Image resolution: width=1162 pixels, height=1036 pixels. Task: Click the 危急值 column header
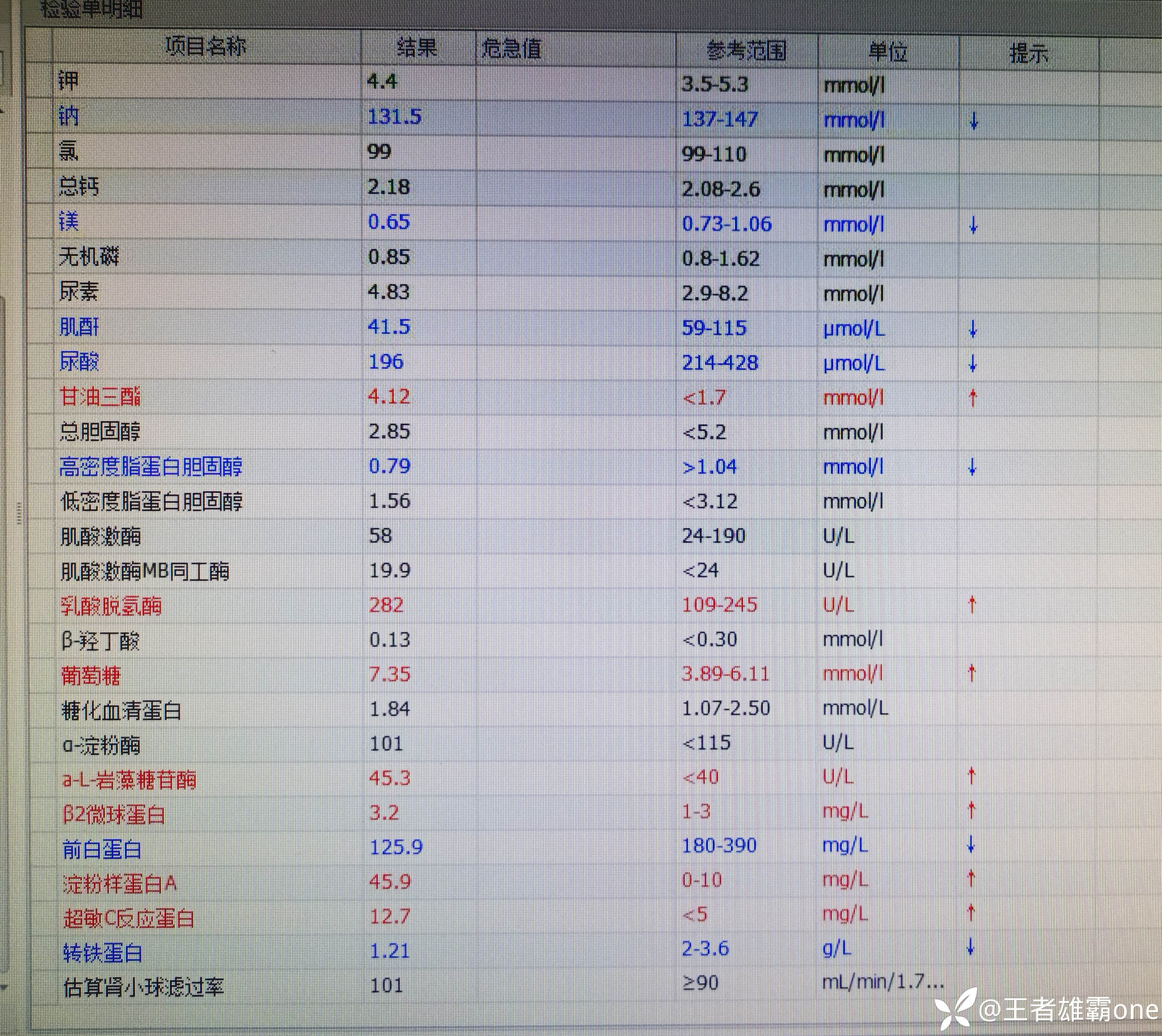(511, 50)
